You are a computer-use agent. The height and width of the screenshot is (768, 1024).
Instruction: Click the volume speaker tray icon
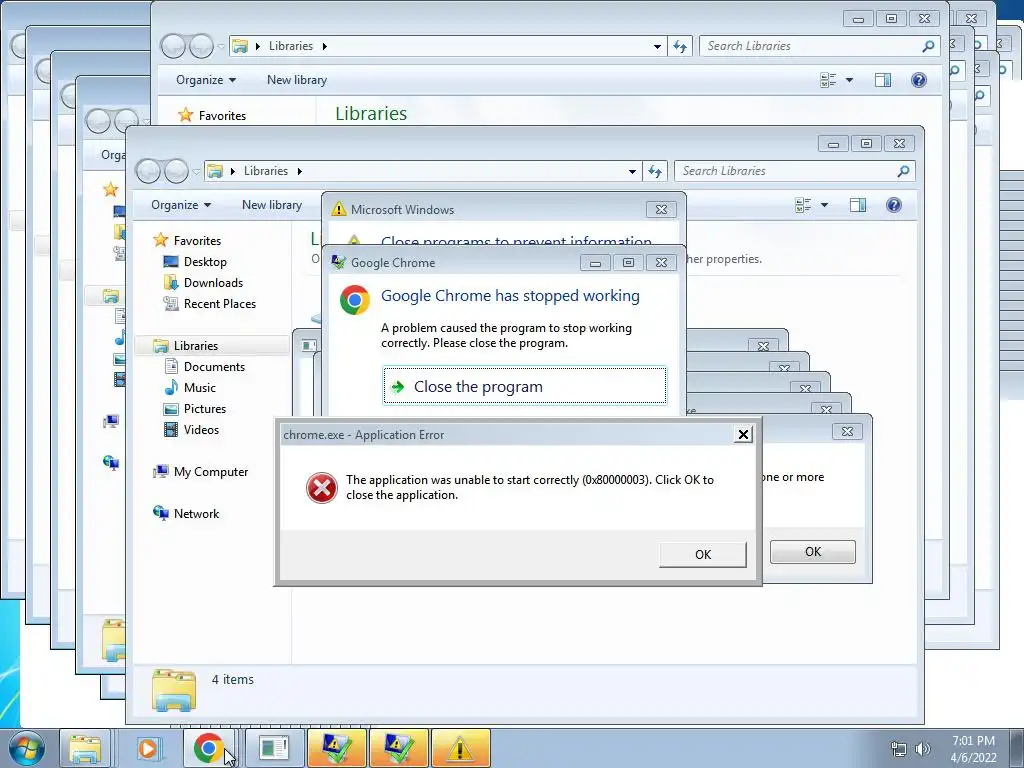pyautogui.click(x=923, y=750)
